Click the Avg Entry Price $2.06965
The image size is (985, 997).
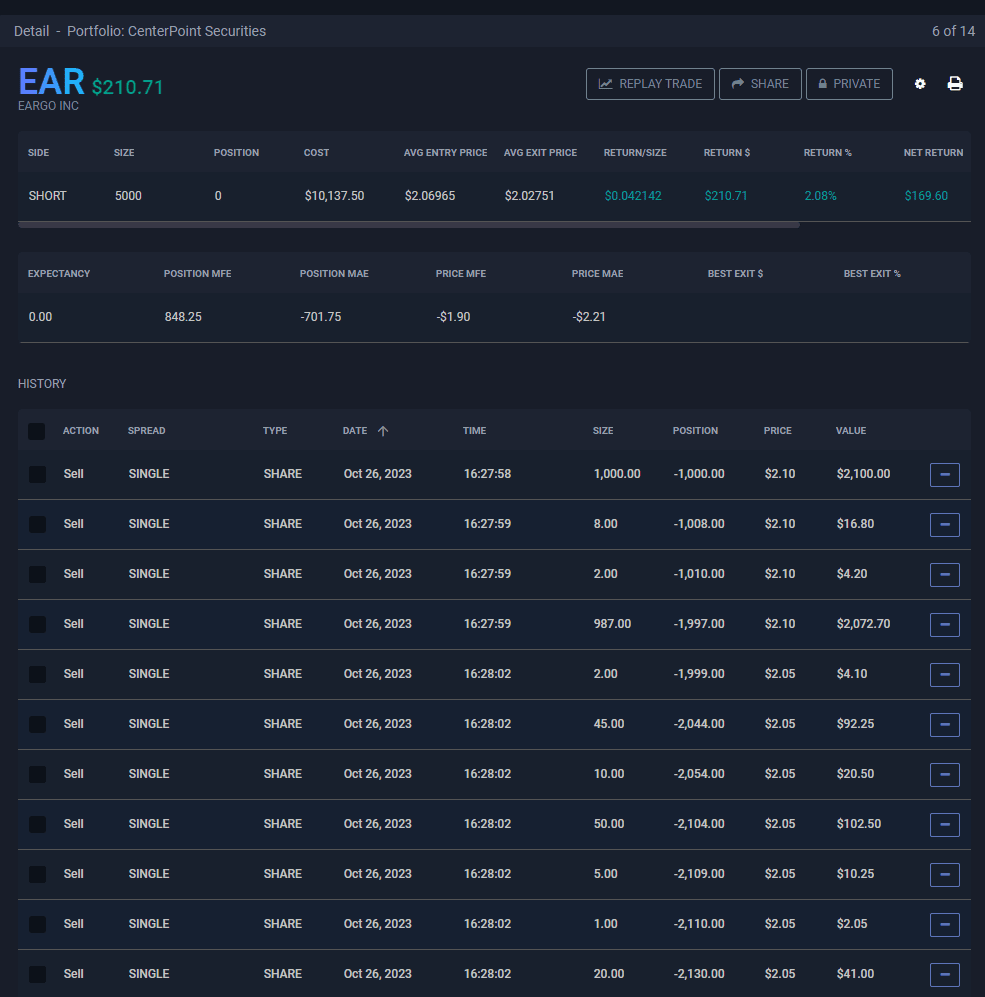(x=430, y=196)
